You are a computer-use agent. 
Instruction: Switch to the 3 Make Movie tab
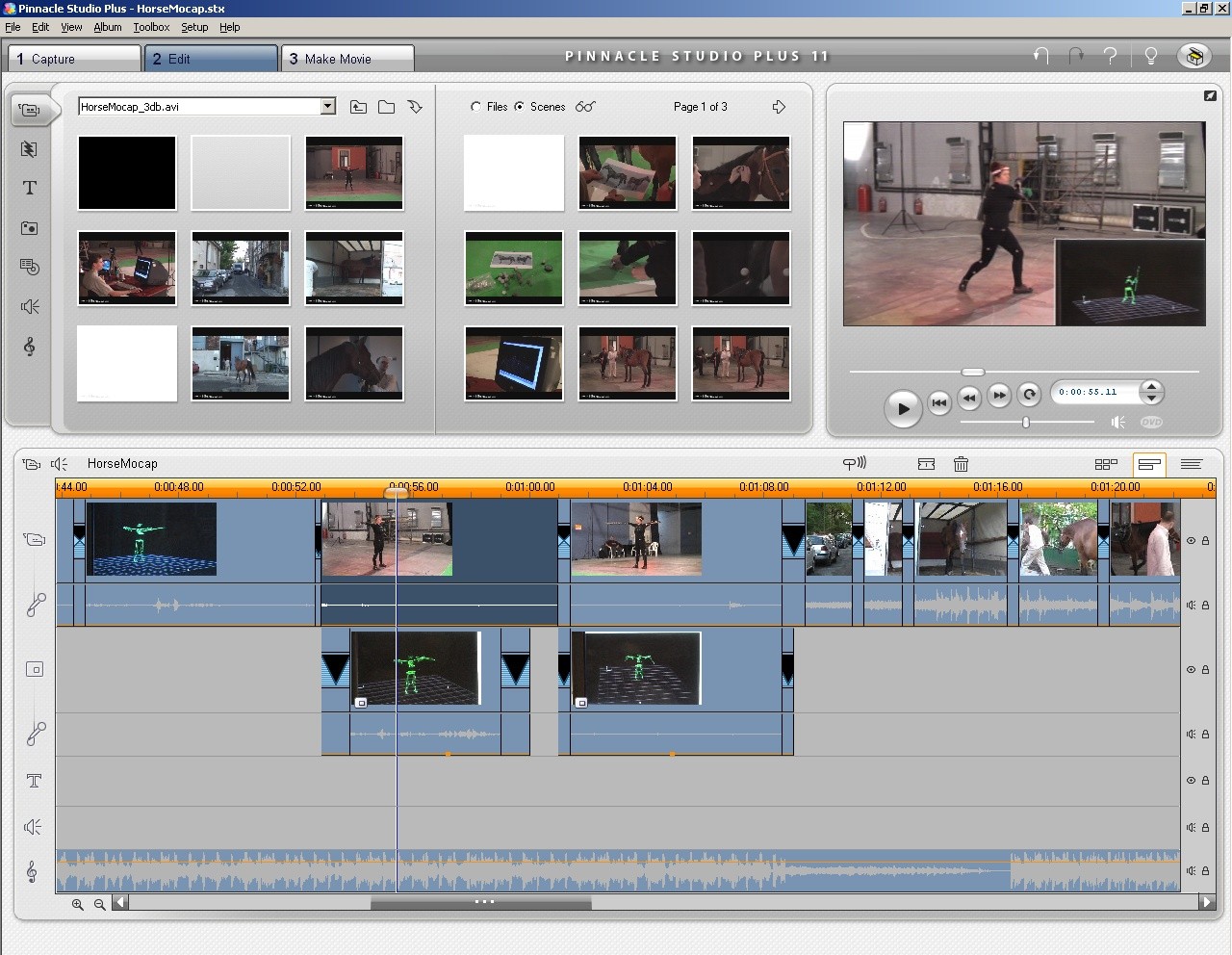pyautogui.click(x=346, y=59)
